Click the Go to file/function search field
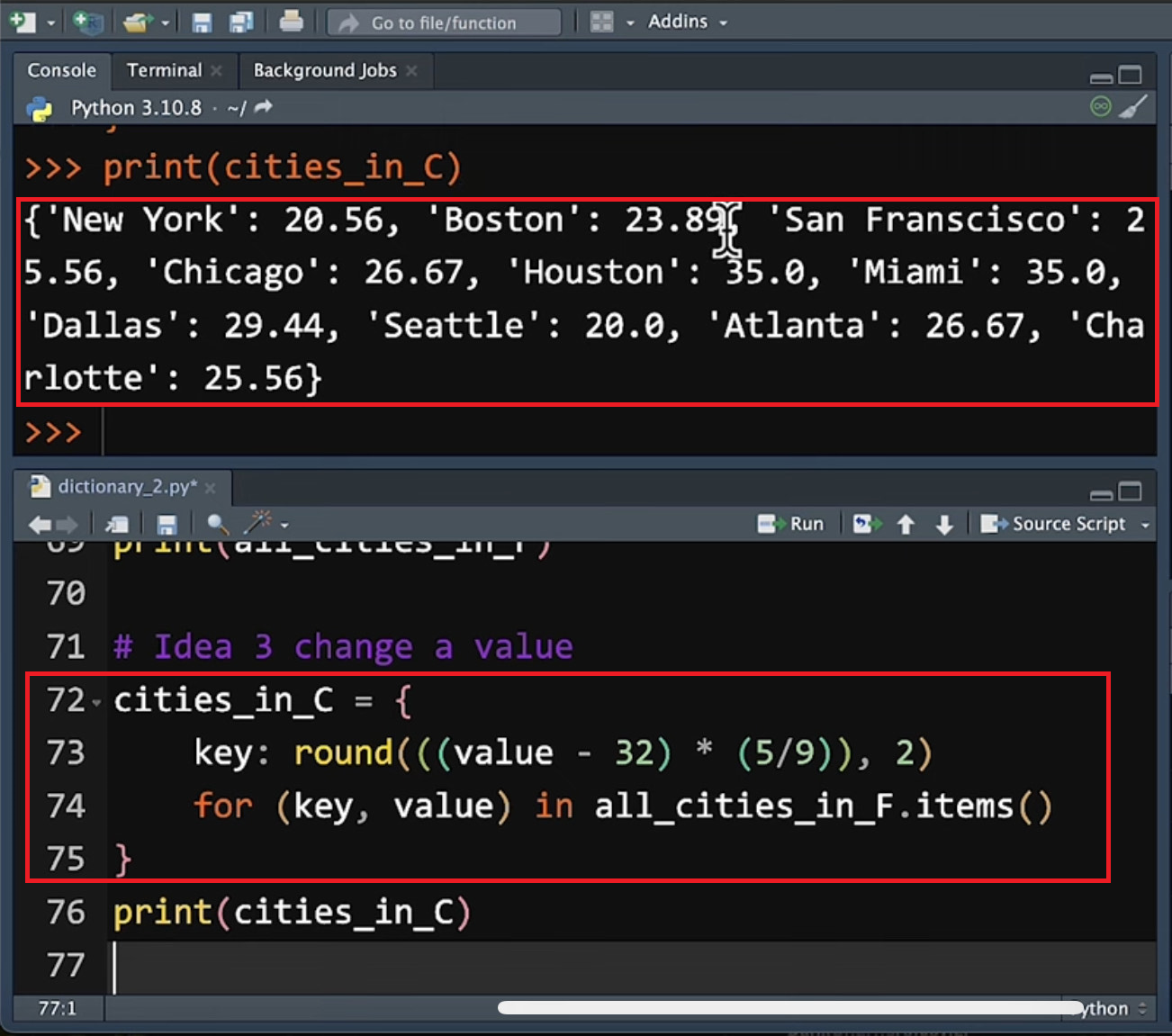 tap(444, 23)
